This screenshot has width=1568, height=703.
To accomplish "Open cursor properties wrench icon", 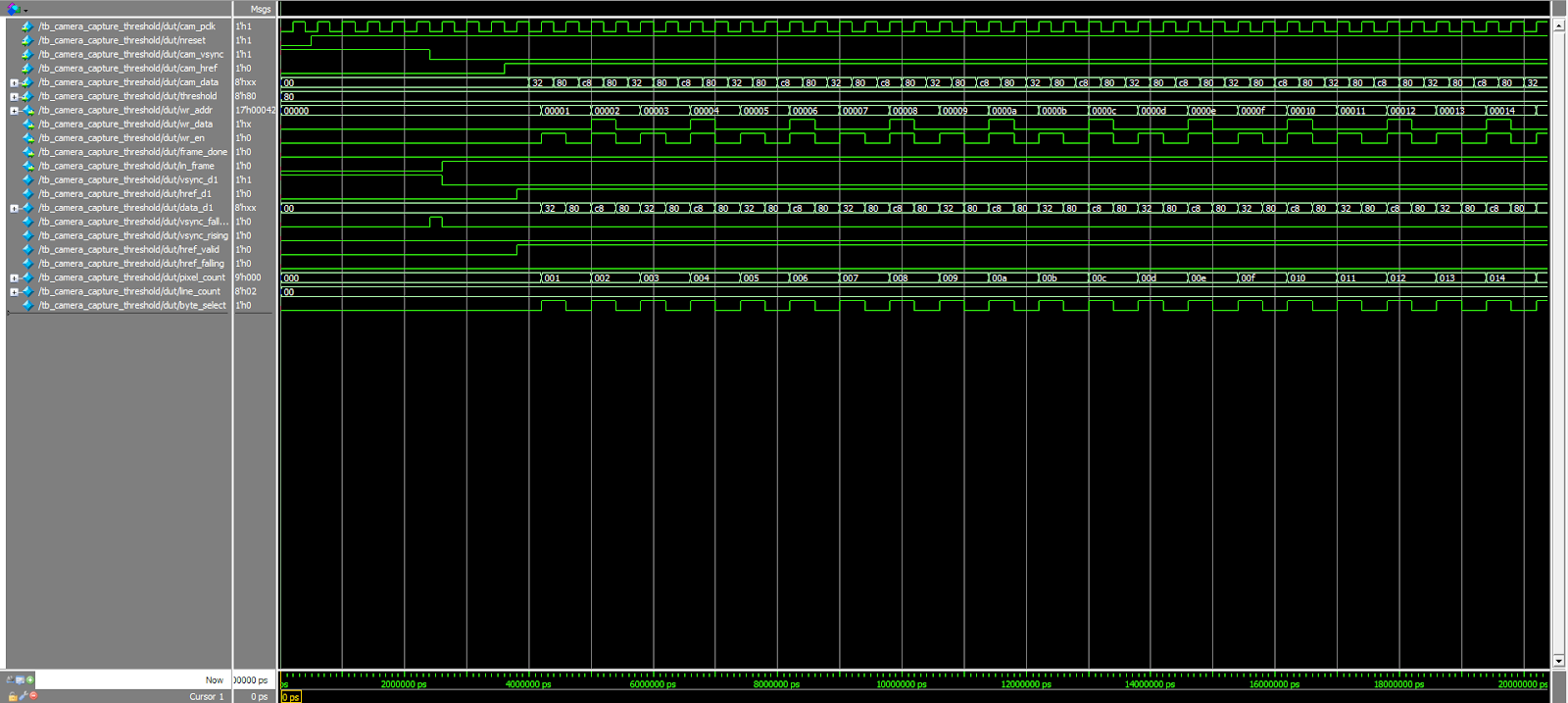I will 23,696.
